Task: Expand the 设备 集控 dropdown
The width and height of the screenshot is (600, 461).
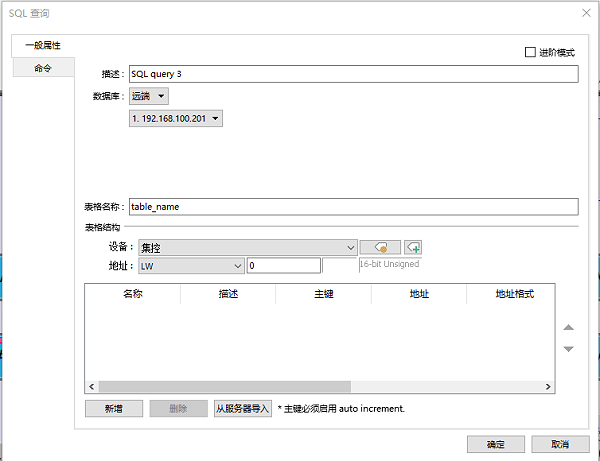Action: (248, 248)
